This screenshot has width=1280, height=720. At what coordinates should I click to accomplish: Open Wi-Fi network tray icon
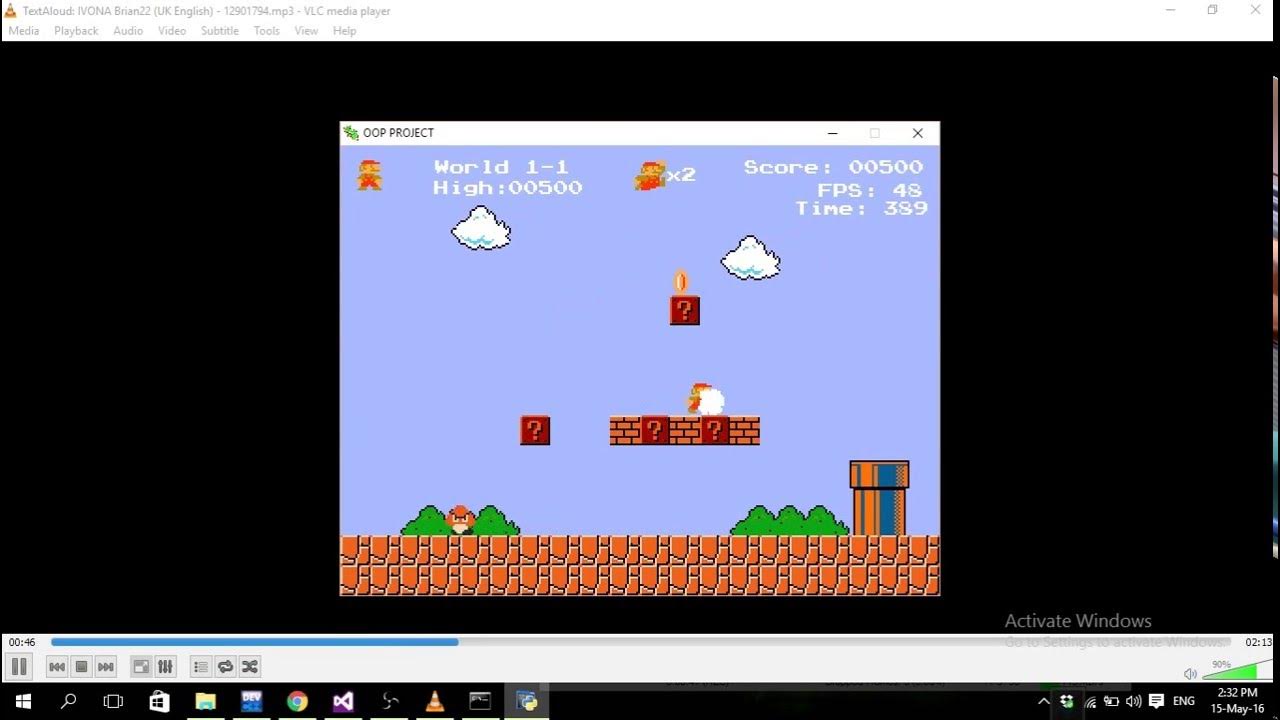pyautogui.click(x=1090, y=701)
